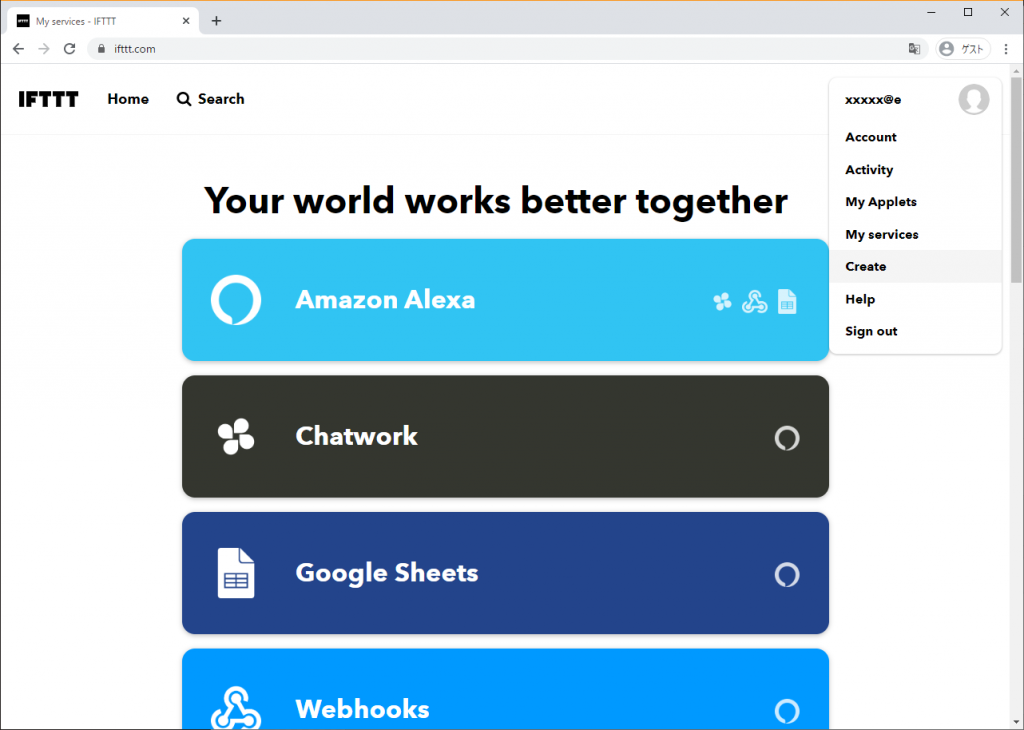Click the user avatar icon
1024x730 pixels.
click(973, 99)
